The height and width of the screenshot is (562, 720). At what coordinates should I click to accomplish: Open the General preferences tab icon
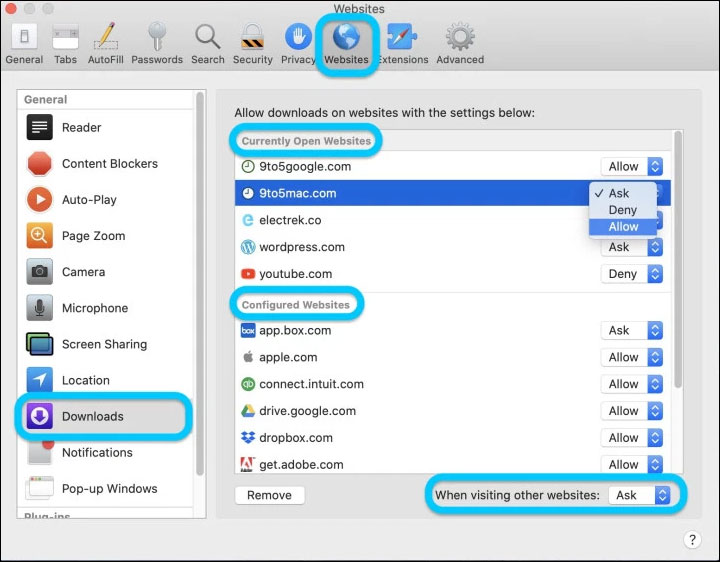point(24,36)
